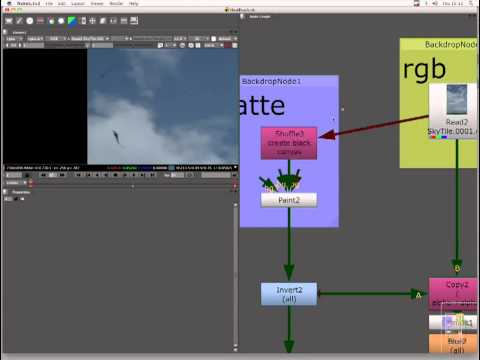This screenshot has height=360, width=480.
Task: Jump to last frame in viewer playback
Action: 153,175
